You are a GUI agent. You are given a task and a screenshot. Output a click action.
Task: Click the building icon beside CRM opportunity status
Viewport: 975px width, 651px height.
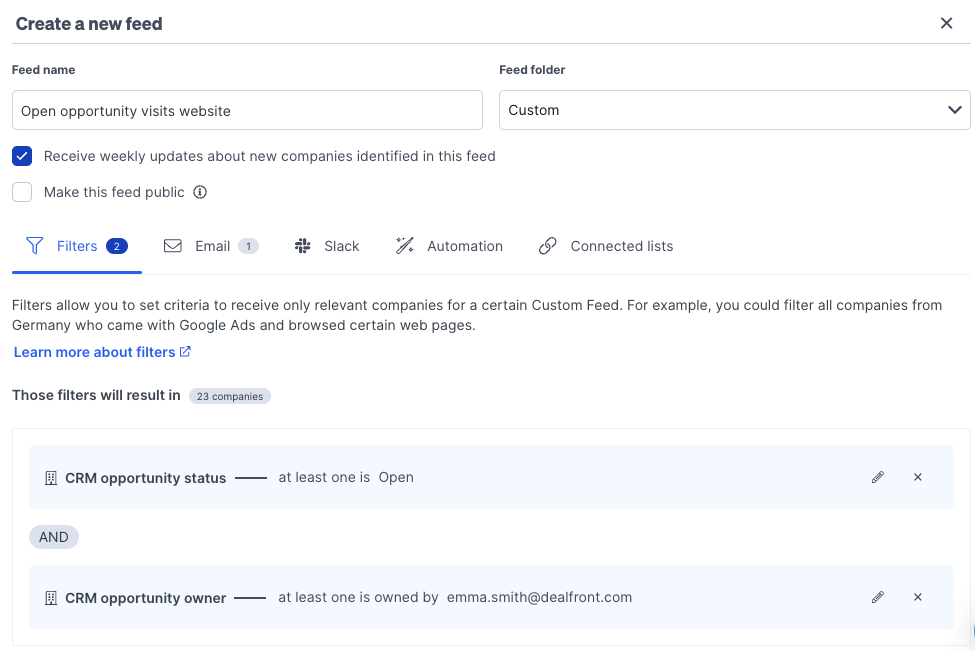[51, 477]
